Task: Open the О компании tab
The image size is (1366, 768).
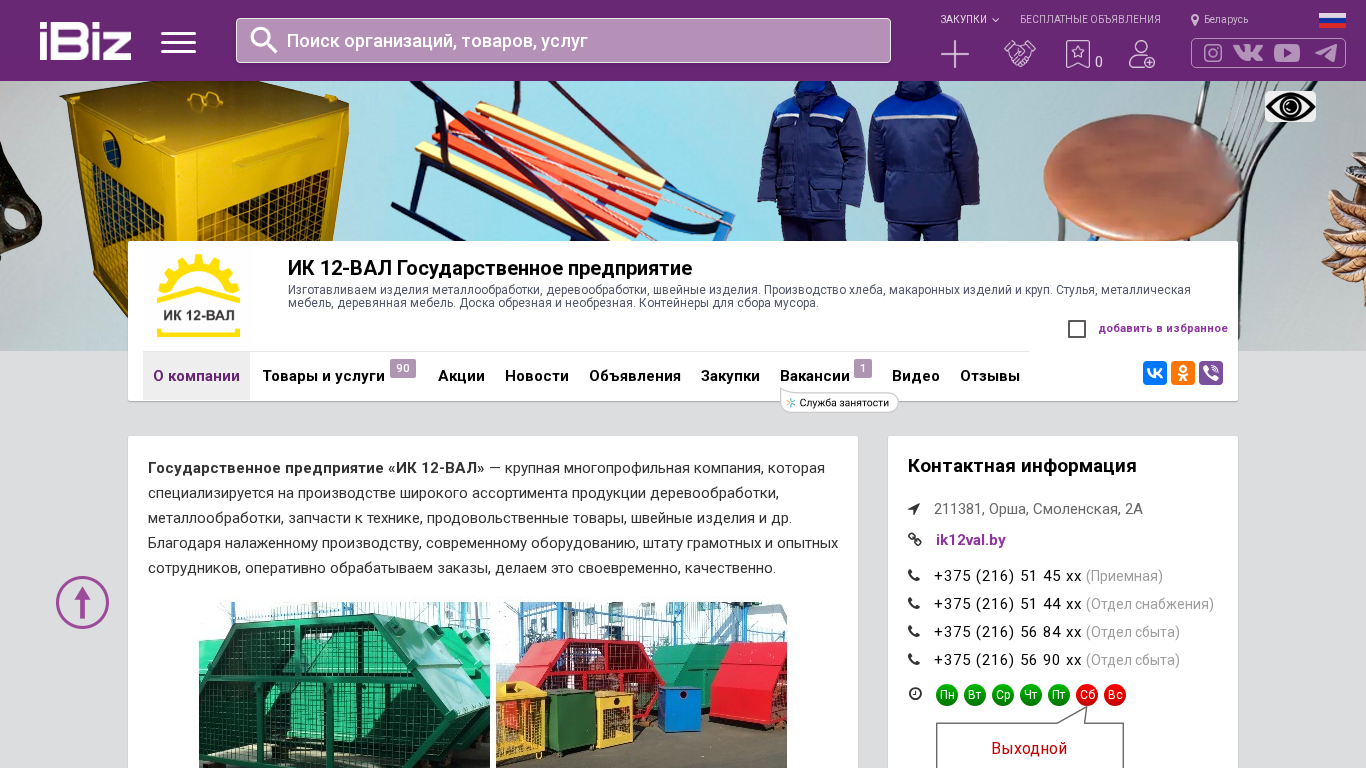Action: 196,376
